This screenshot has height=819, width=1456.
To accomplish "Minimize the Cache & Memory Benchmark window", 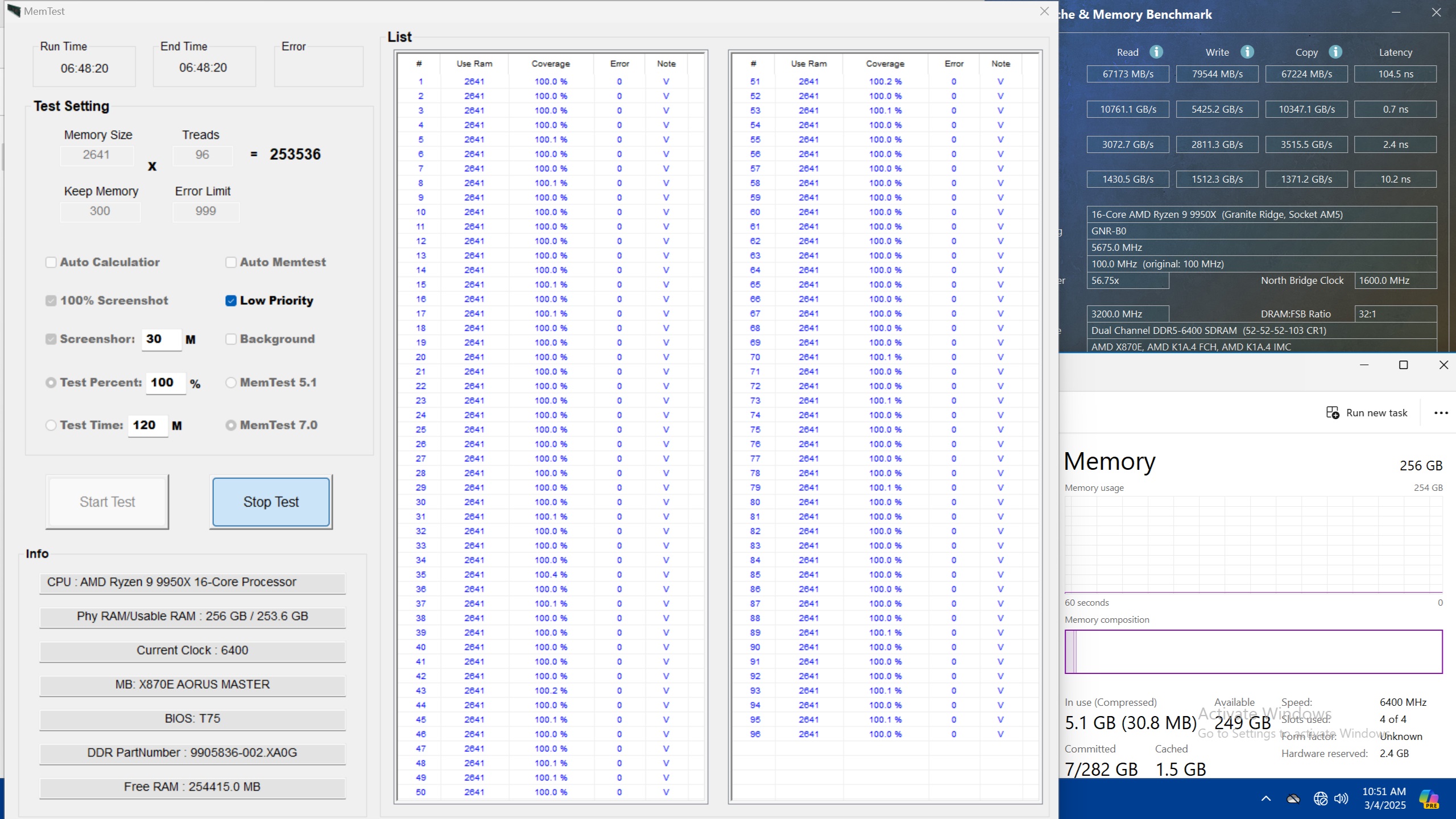I will [x=1396, y=13].
